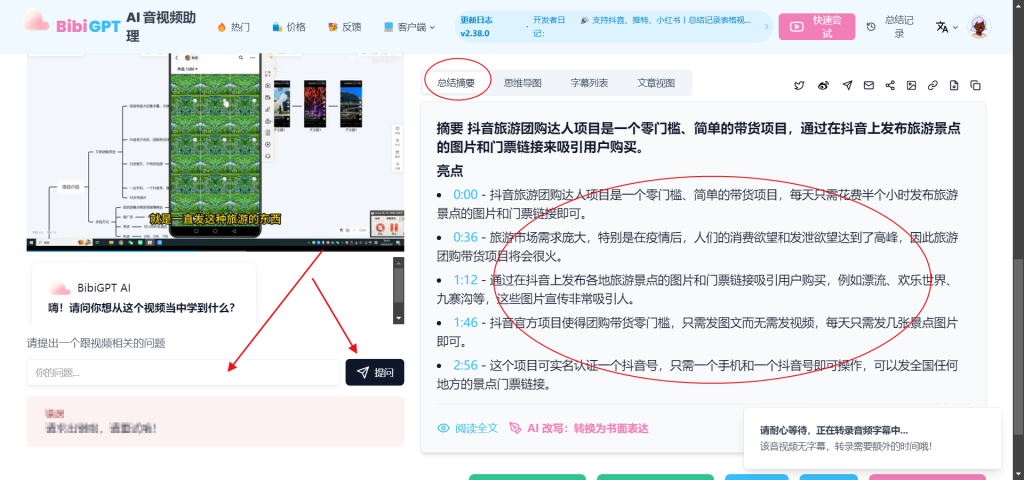Click the 阅读全文 eye link
Screen dimensions: 1024x480
point(467,428)
